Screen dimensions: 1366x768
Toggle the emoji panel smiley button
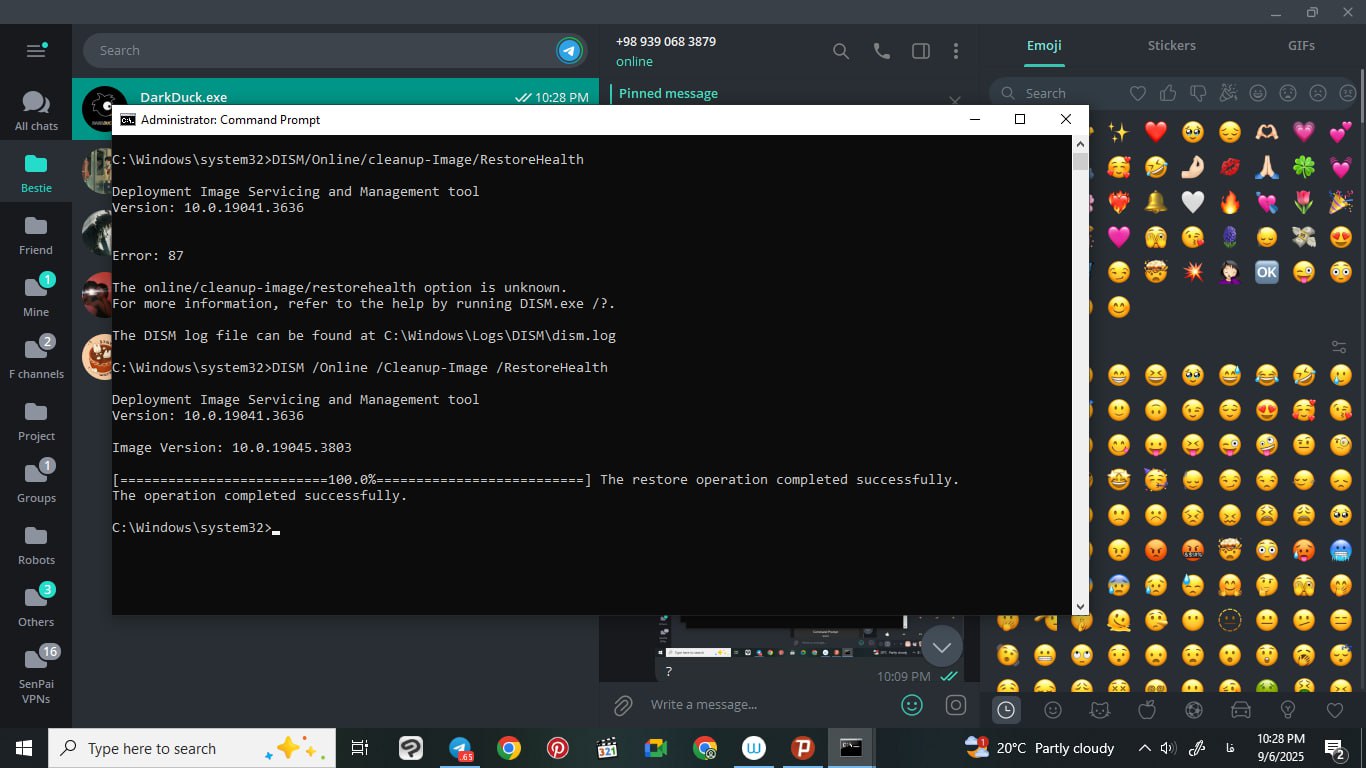point(911,705)
